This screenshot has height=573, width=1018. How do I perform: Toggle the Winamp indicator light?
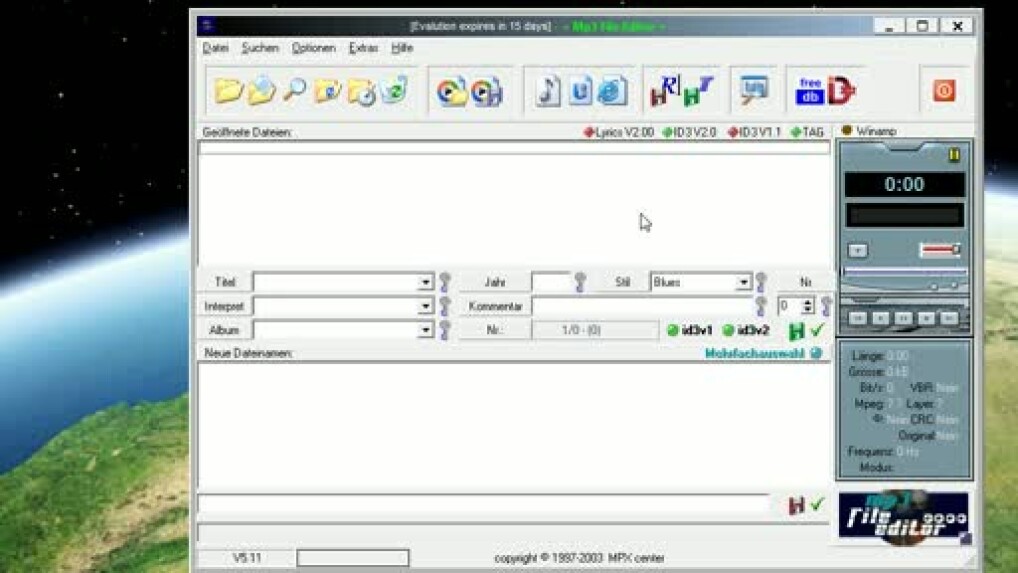(x=846, y=131)
